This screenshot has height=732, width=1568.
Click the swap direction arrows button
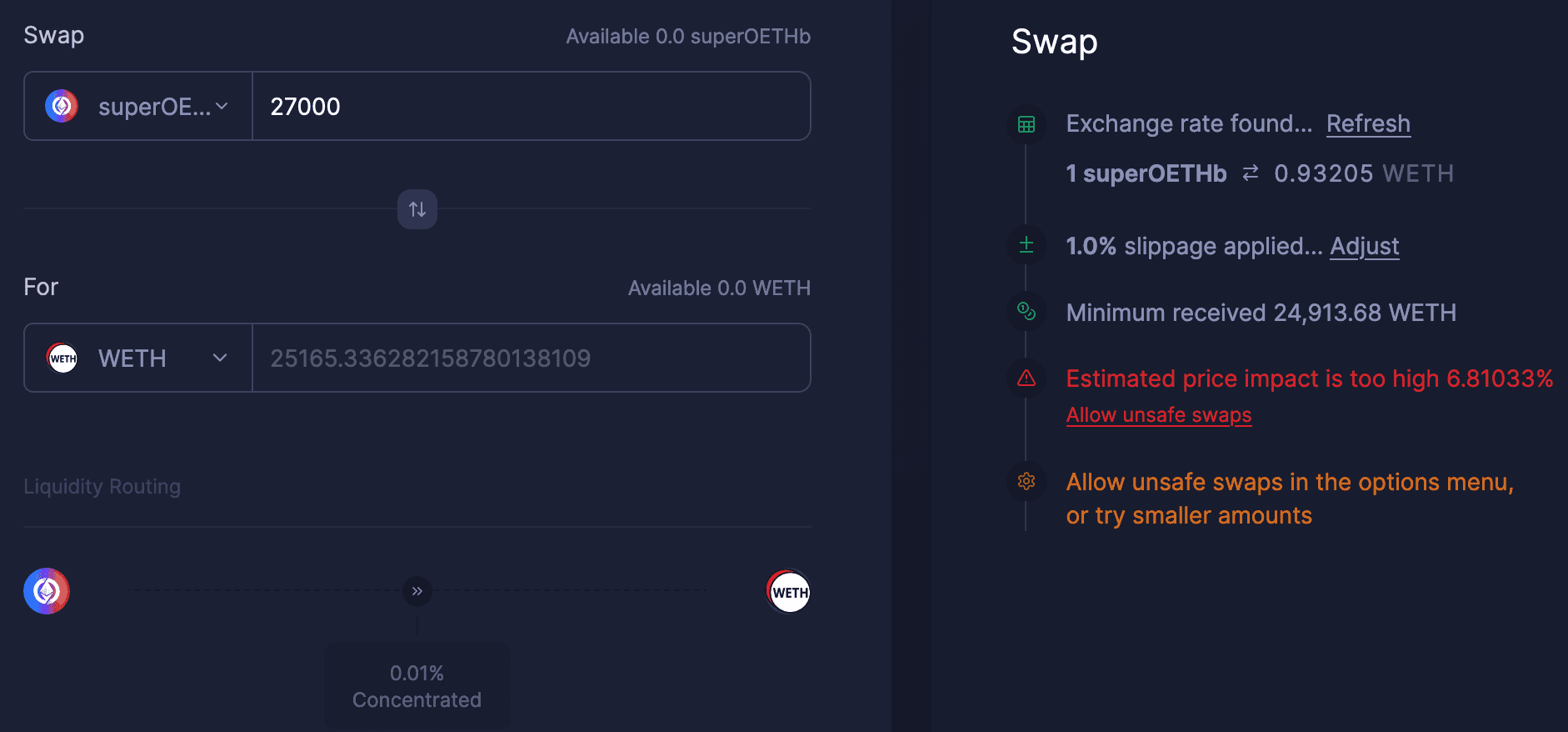[417, 209]
